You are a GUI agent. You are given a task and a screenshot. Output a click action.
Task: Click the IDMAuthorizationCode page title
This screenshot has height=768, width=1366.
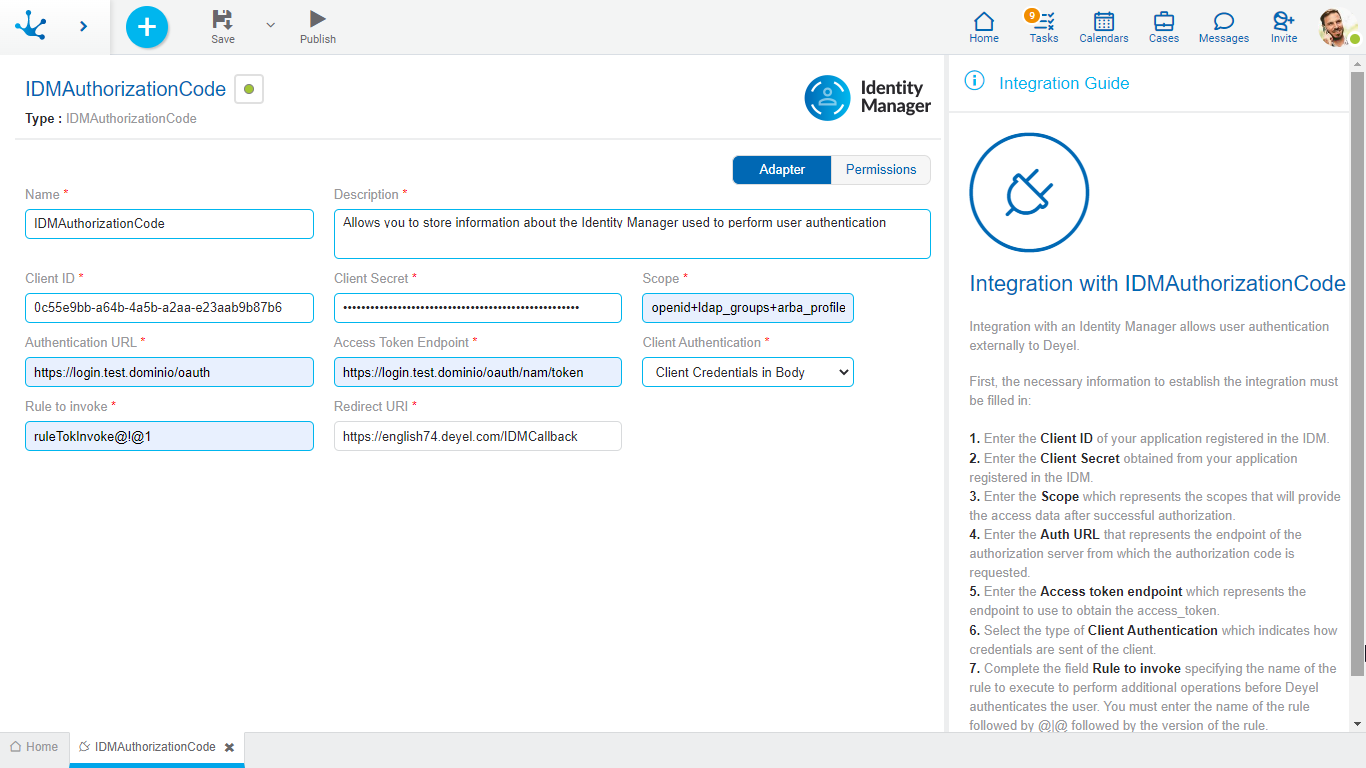[x=126, y=89]
